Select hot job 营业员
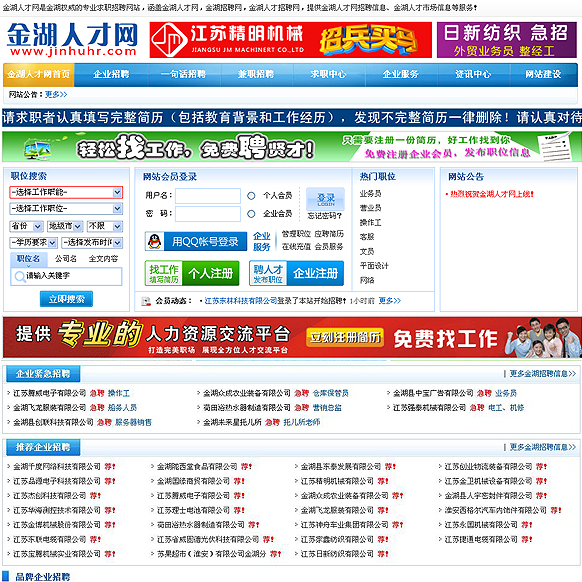Screen dimensions: 582x582 pos(370,208)
